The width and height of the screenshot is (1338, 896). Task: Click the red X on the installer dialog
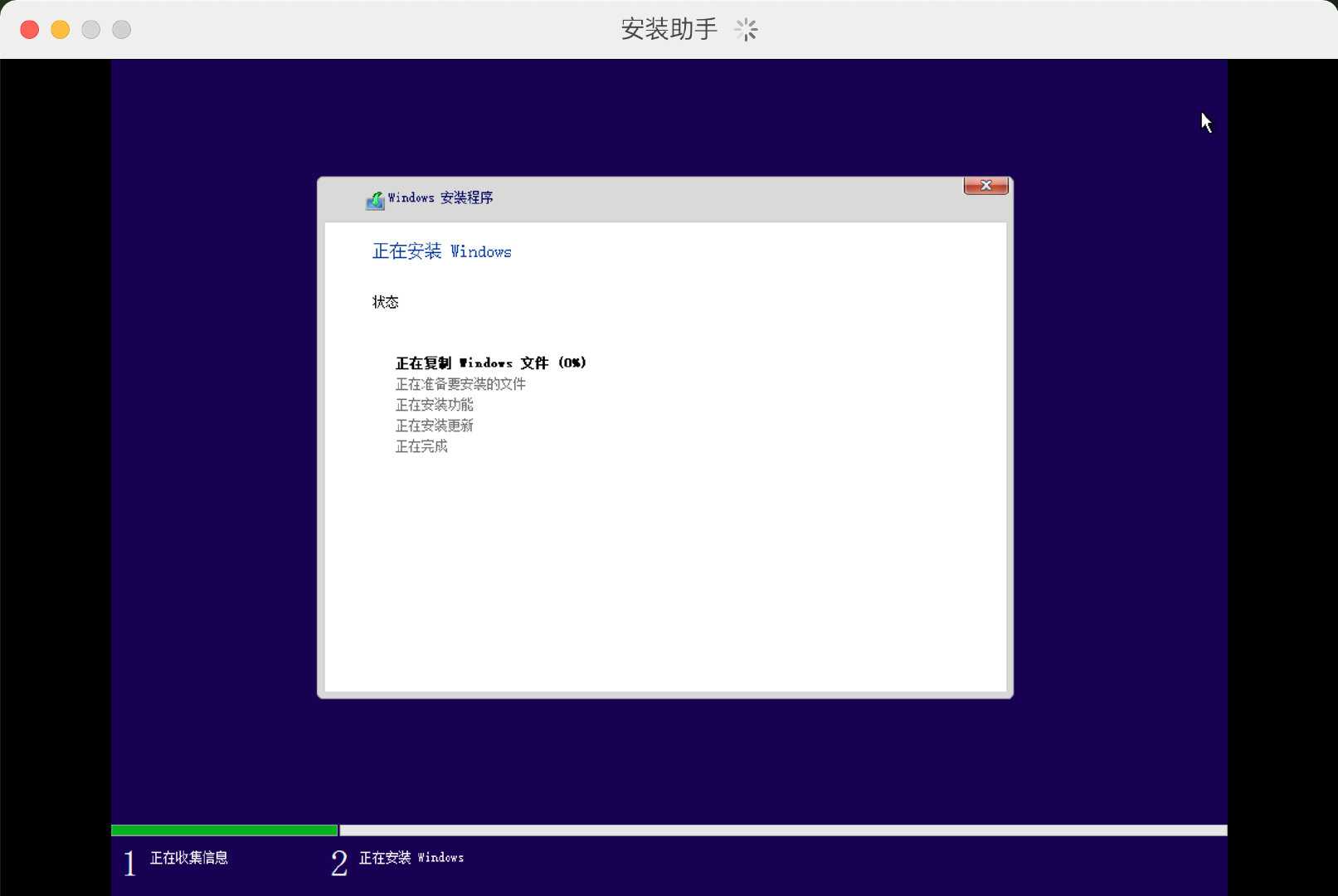point(985,185)
